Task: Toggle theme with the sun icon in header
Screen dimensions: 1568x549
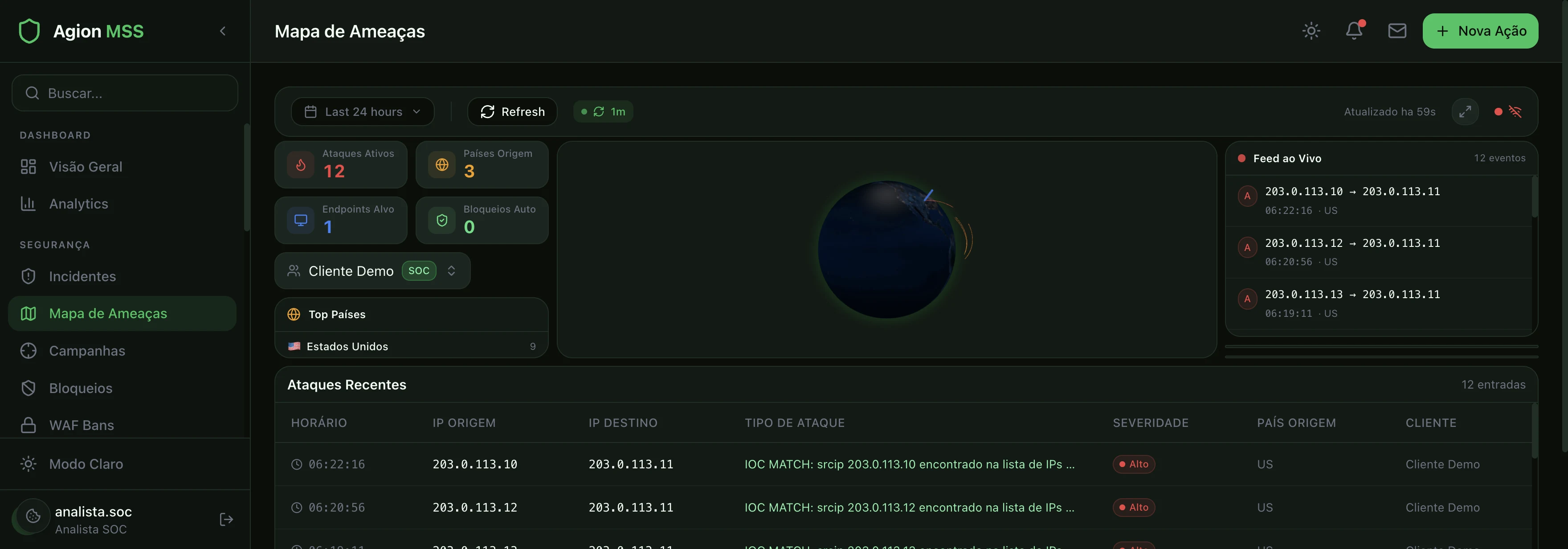Action: pos(1311,31)
